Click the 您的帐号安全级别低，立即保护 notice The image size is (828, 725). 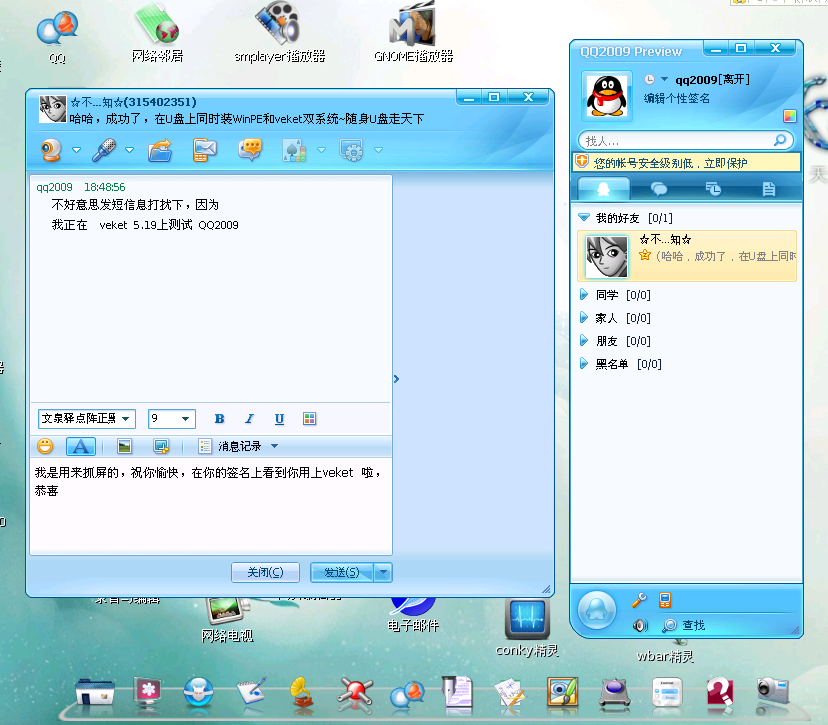671,163
